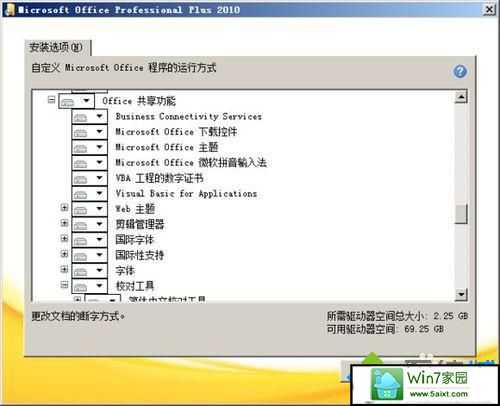The width and height of the screenshot is (500, 406).
Task: Click the 更改文档的断字方式 description text
Action: pos(78,316)
